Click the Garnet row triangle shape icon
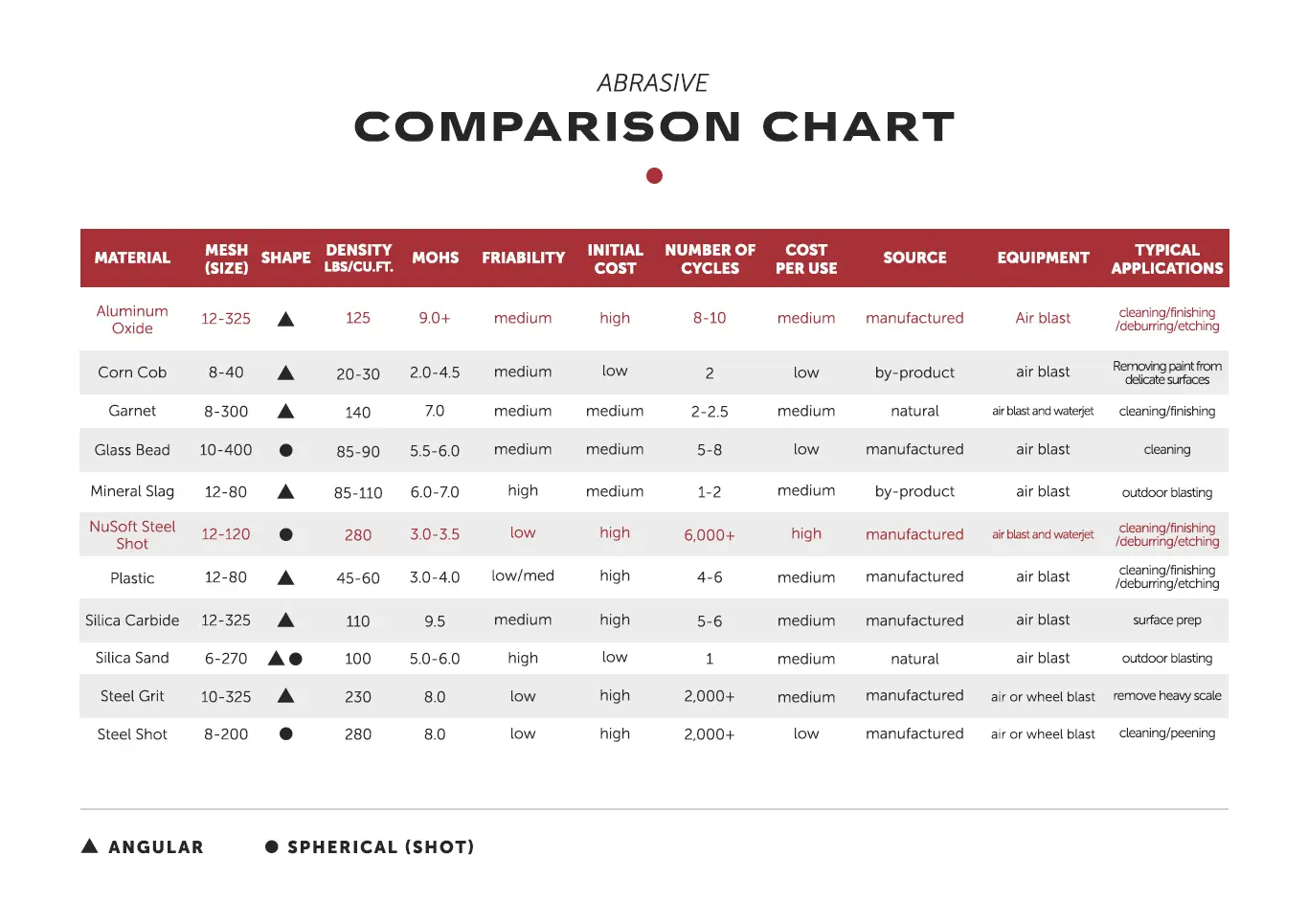 285,412
